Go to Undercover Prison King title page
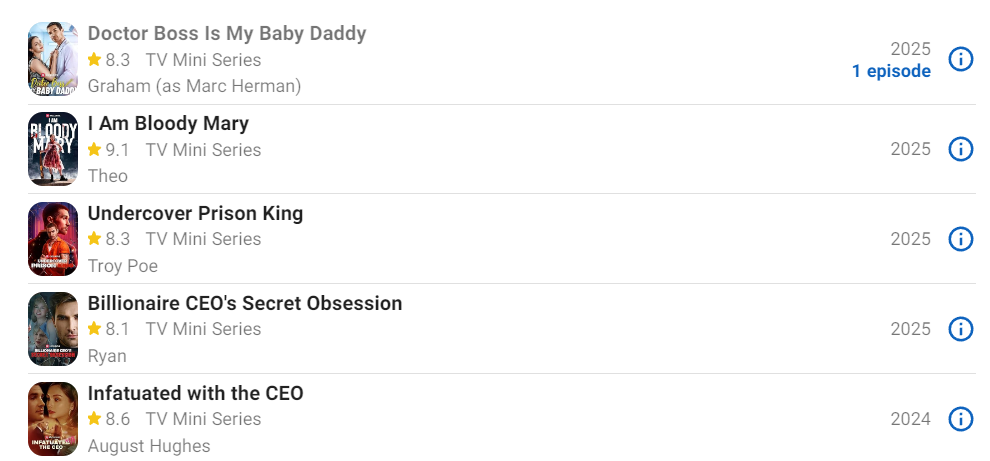This screenshot has width=990, height=461. [x=195, y=213]
